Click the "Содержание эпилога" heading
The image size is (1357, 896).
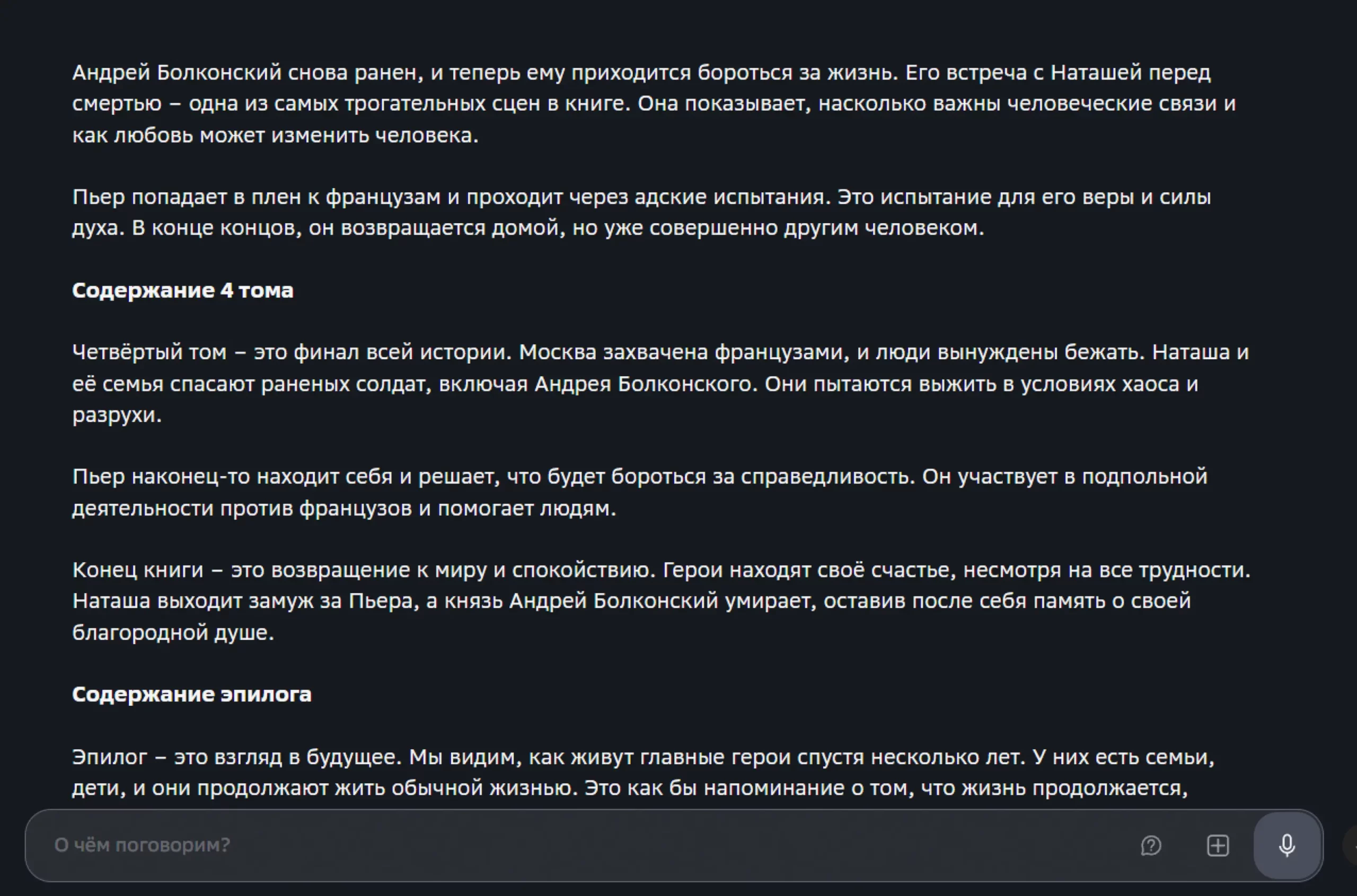point(191,694)
